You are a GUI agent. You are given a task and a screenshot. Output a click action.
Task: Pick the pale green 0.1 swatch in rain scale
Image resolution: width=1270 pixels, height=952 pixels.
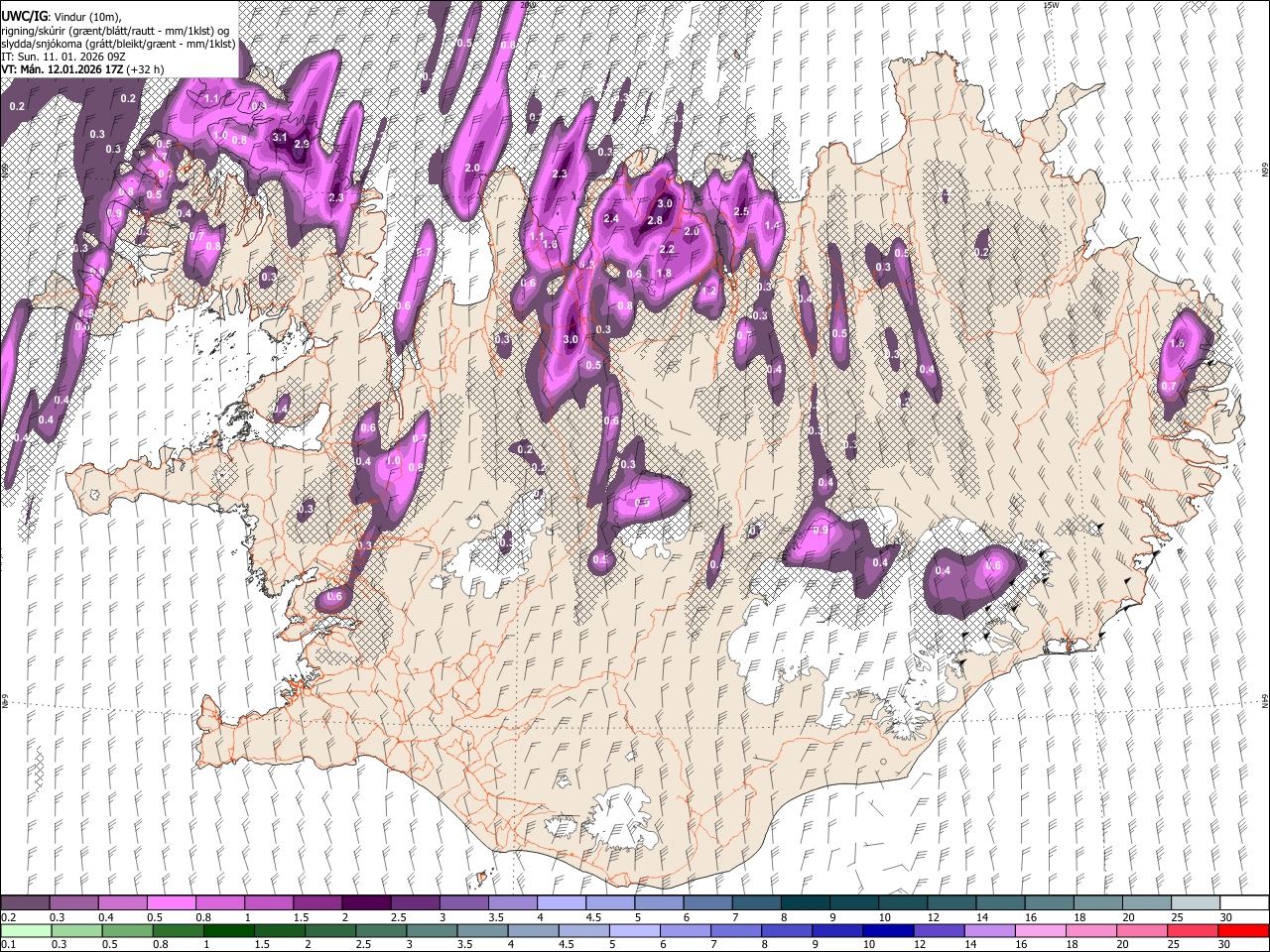pos(25,930)
